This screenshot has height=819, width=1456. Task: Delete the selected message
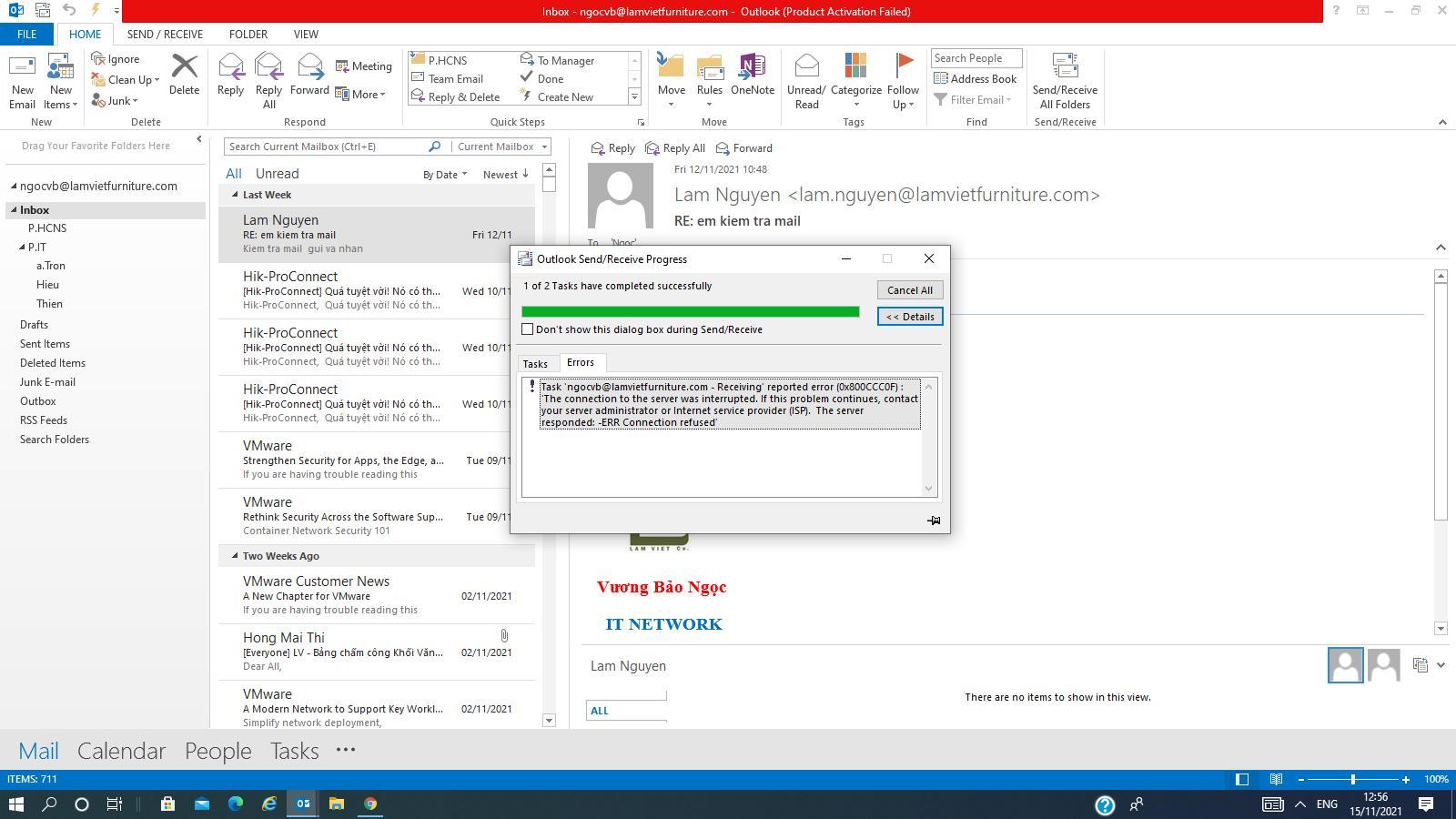(184, 75)
